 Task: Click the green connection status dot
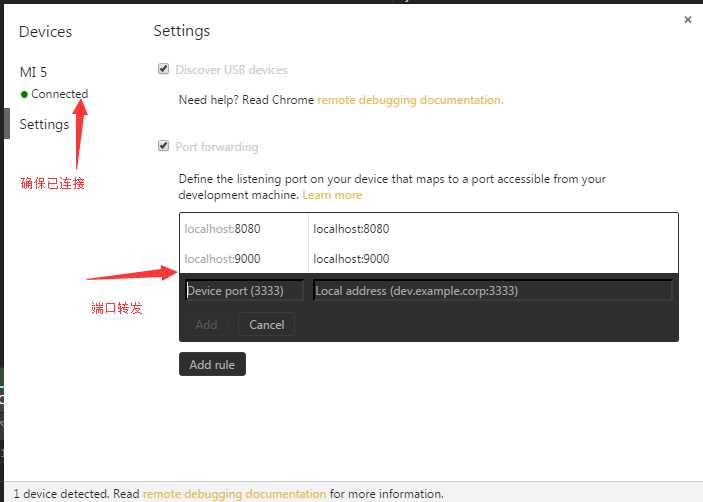[24, 95]
